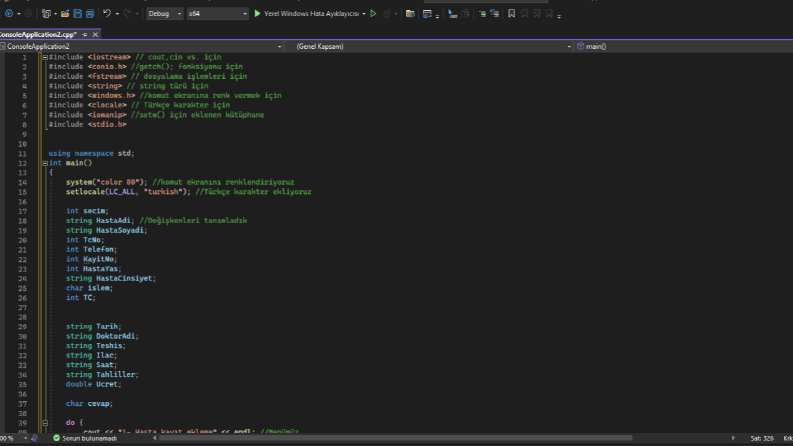Click line number 27 in the margin
The height and width of the screenshot is (446, 793).
click(x=22, y=307)
